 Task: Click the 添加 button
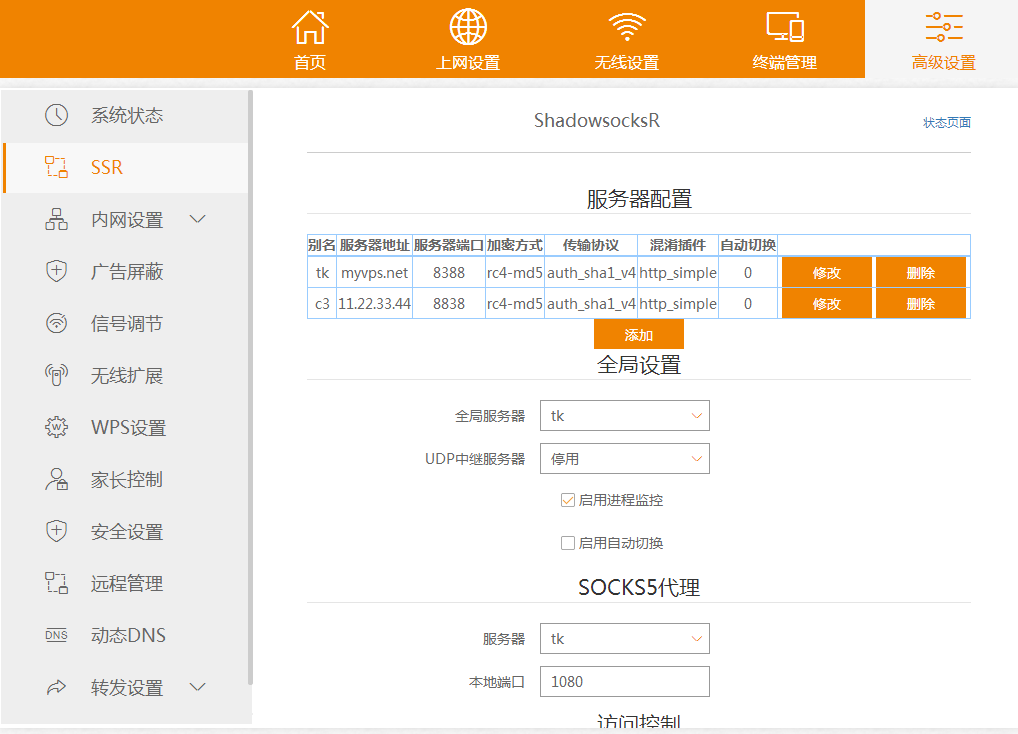(639, 335)
